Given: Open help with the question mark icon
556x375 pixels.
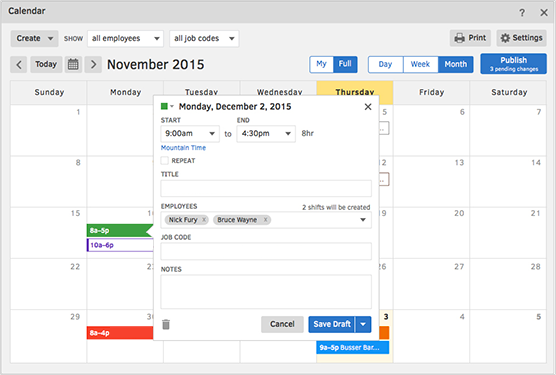Looking at the screenshot, I should tap(522, 13).
